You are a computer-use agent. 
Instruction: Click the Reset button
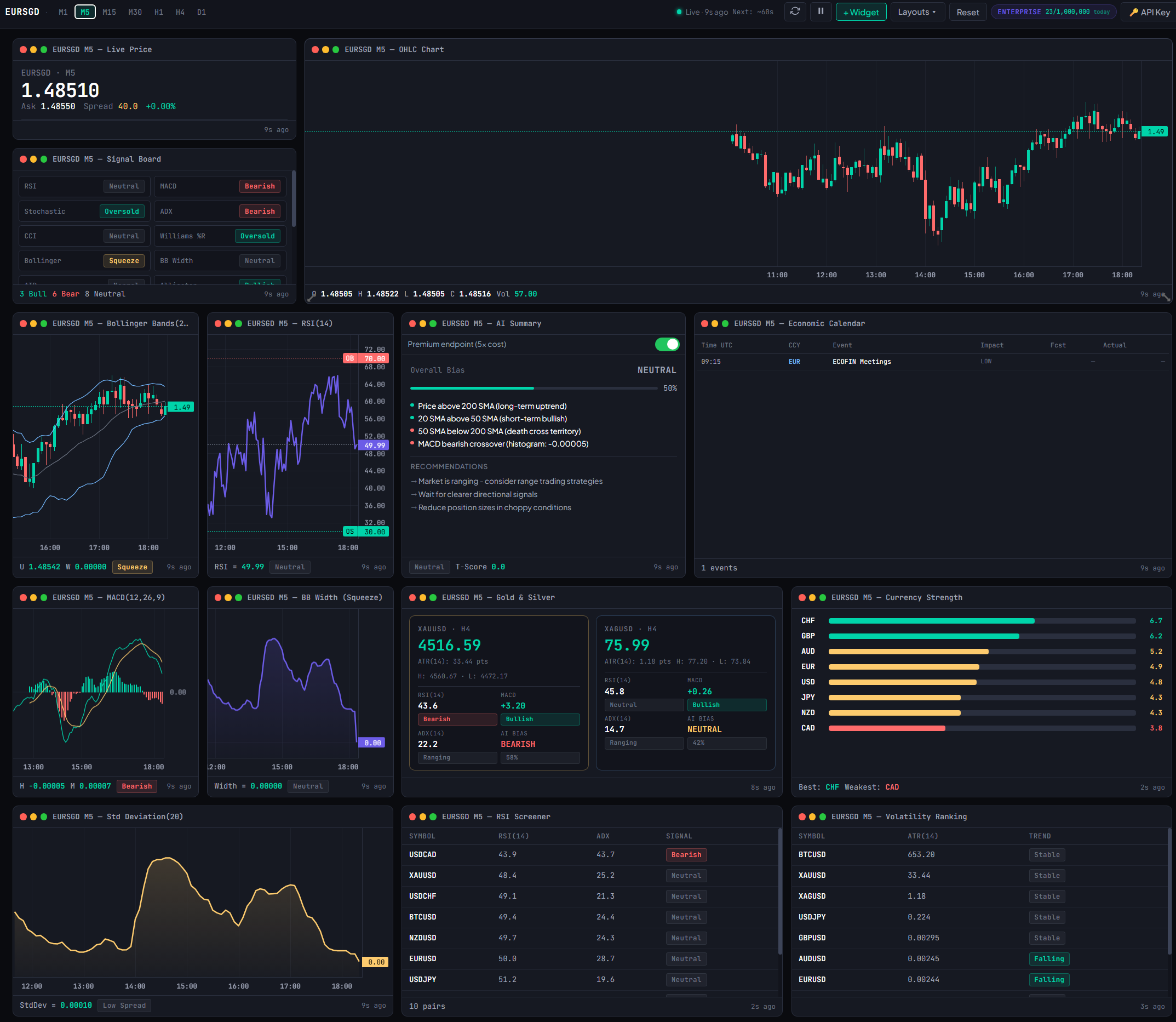(x=967, y=12)
